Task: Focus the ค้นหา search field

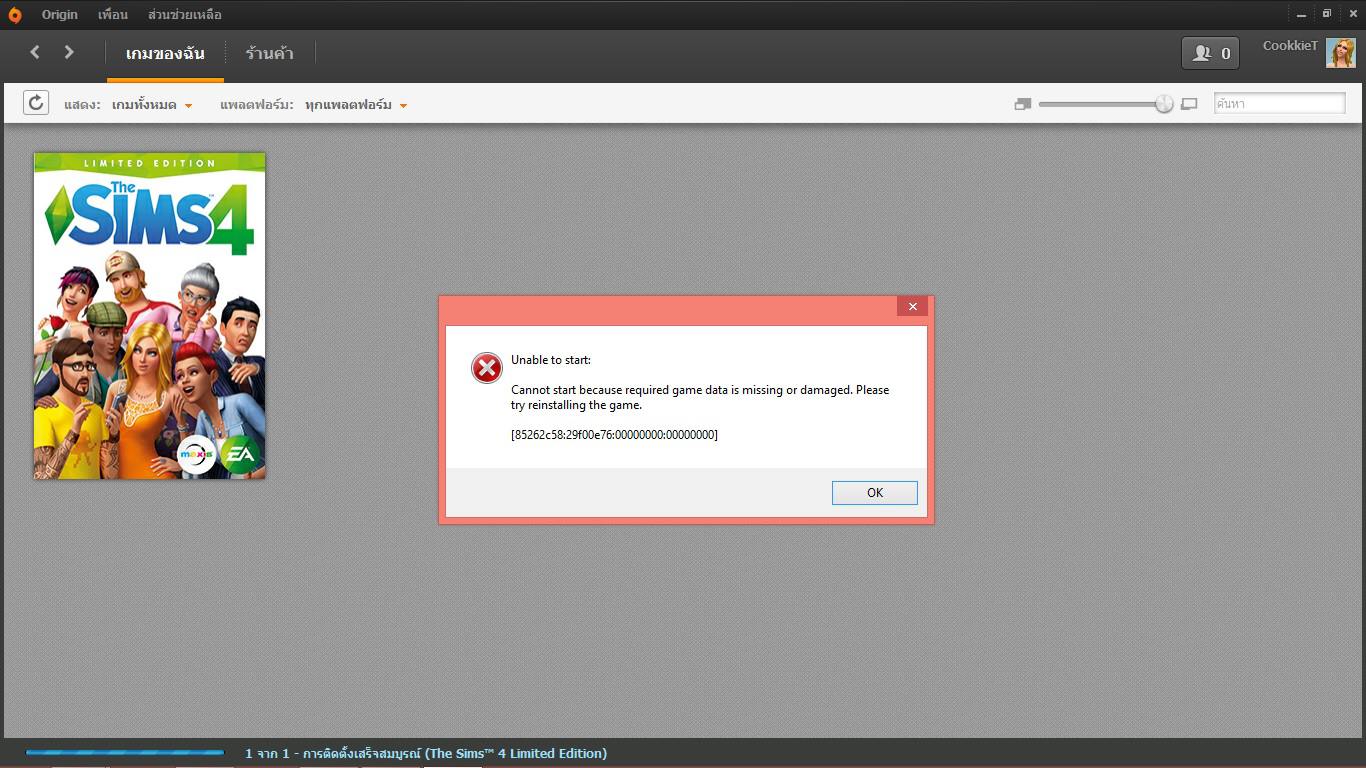Action: (x=1280, y=103)
